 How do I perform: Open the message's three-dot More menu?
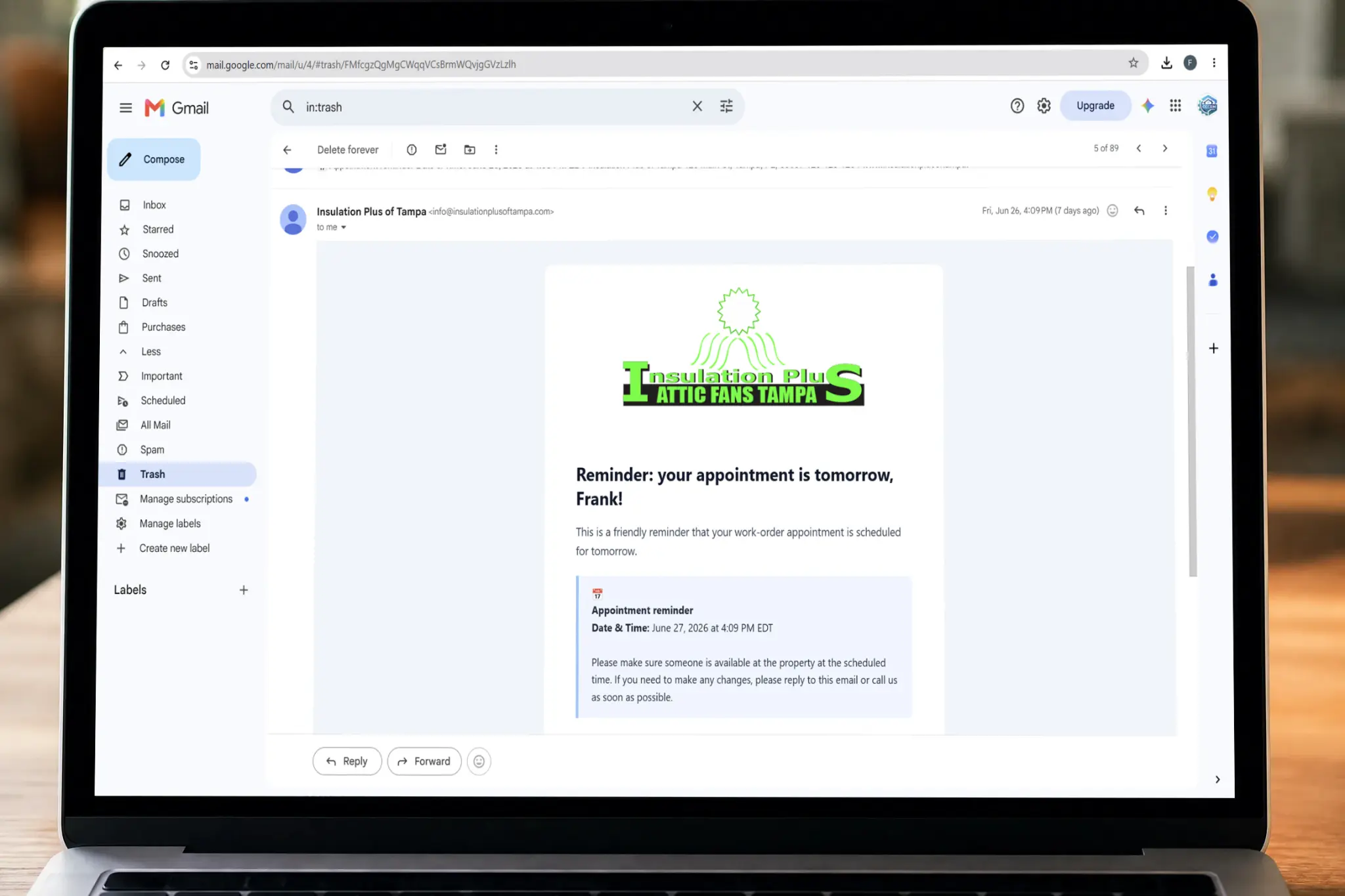pyautogui.click(x=1166, y=211)
